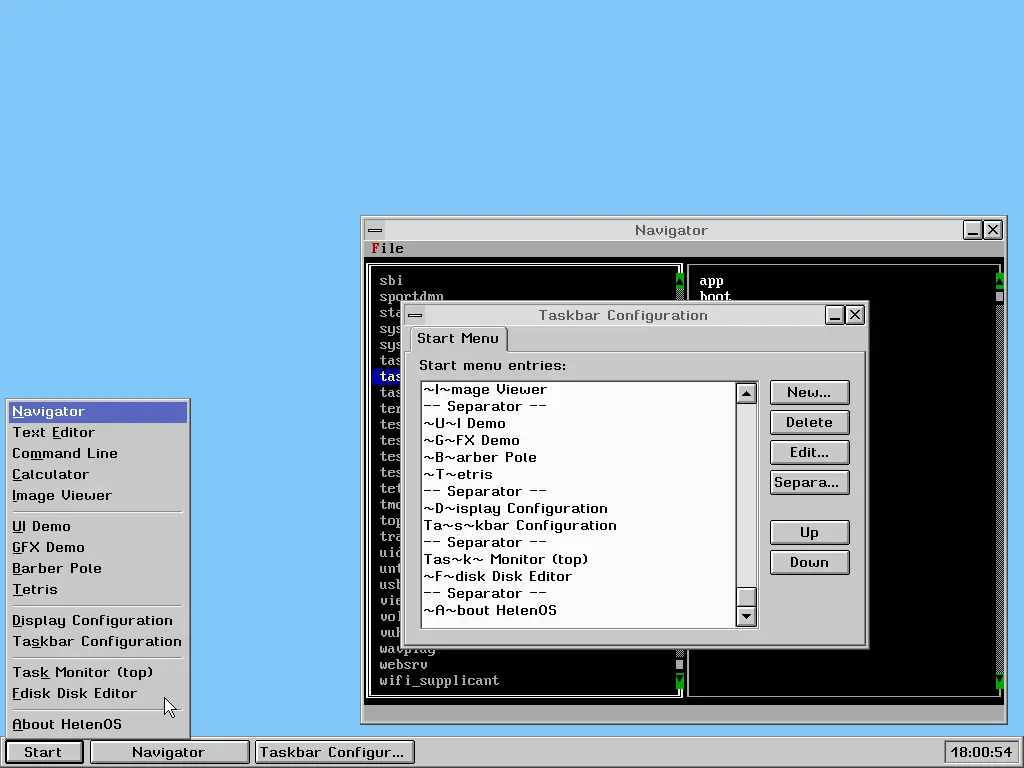Open the Taskbar Configuration window system menu icon
Viewport: 1024px width, 768px height.
pos(415,315)
